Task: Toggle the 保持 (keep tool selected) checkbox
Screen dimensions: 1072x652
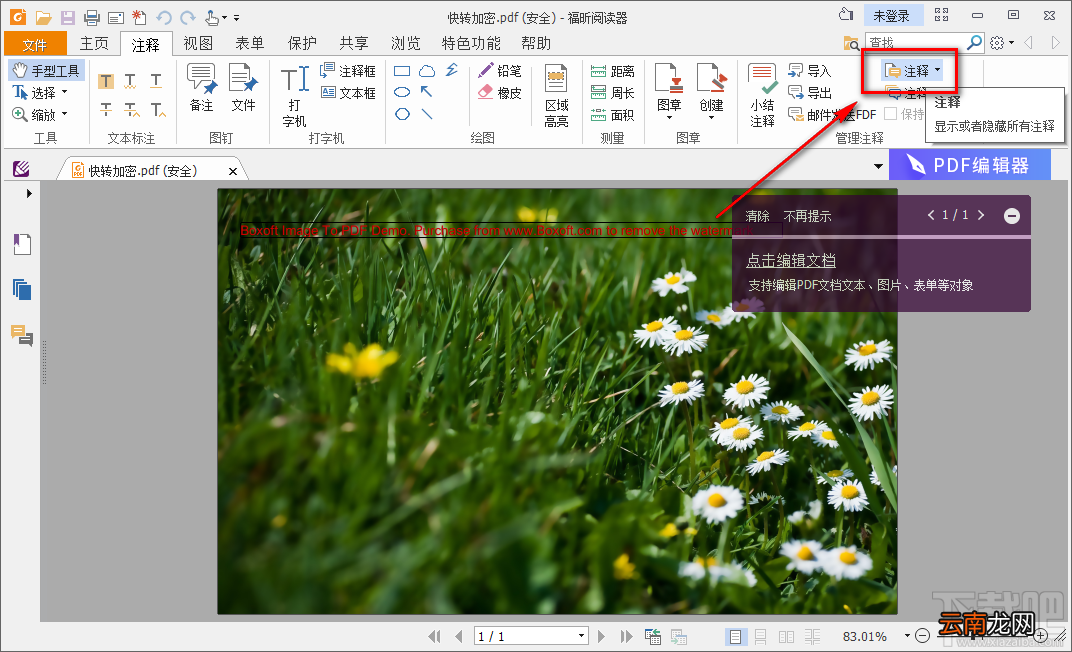Action: tap(891, 114)
